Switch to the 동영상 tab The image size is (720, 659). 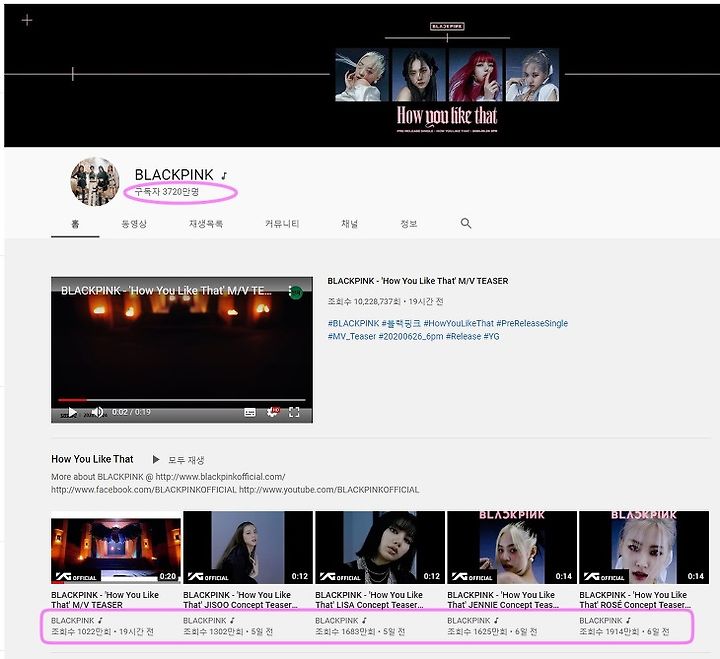click(134, 224)
